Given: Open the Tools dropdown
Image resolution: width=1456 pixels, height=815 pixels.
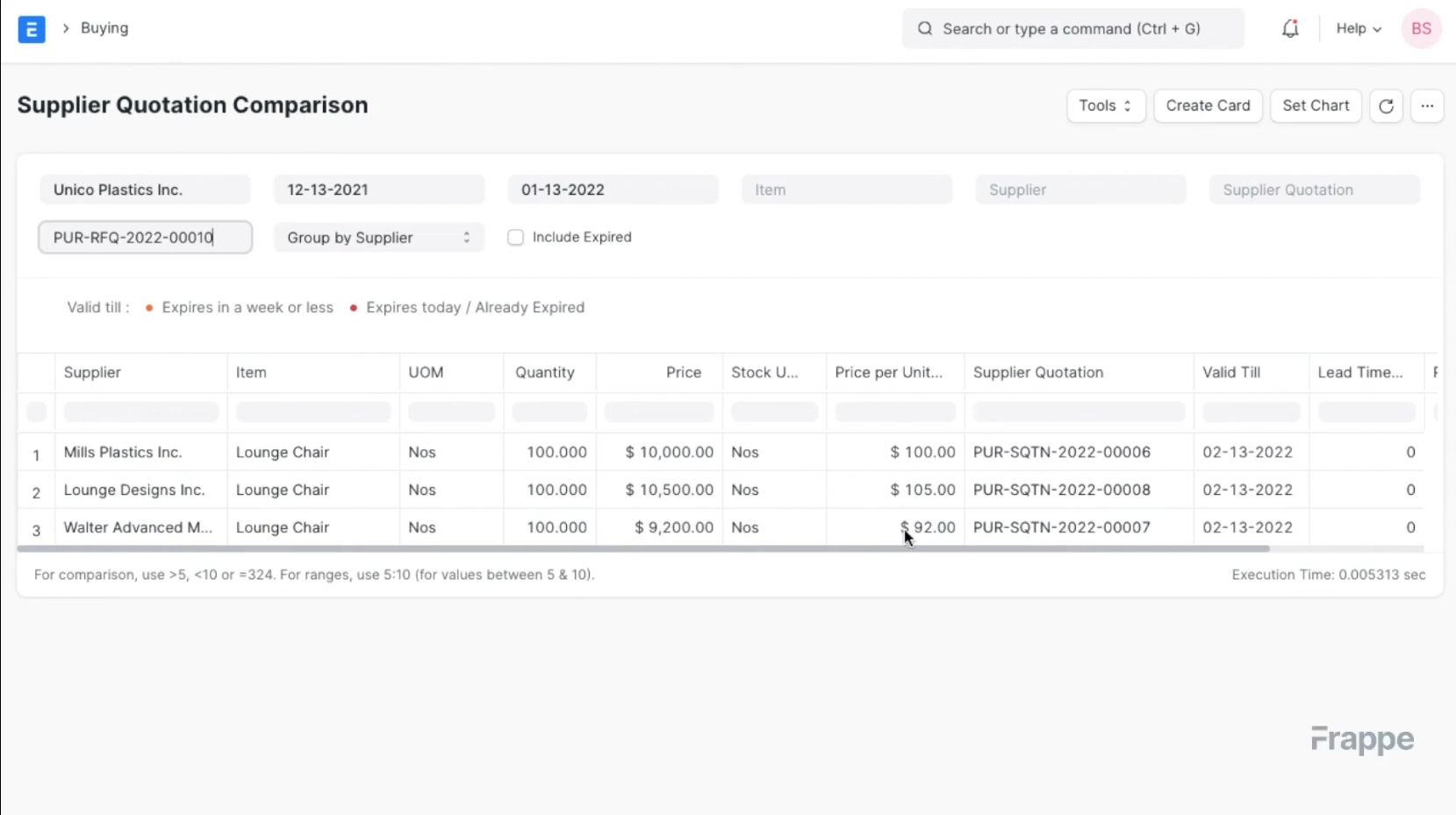Looking at the screenshot, I should (1106, 106).
